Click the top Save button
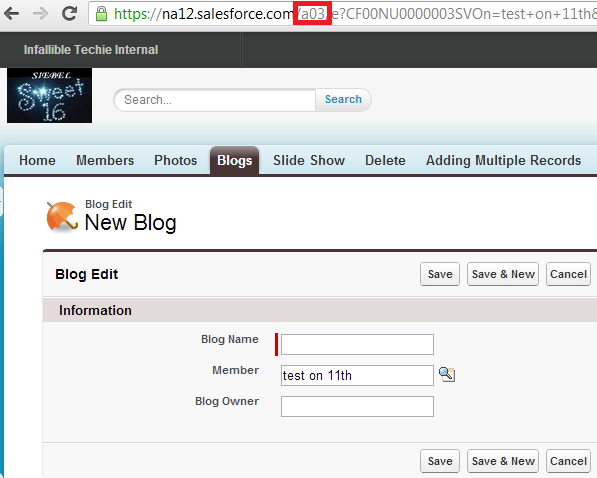Image resolution: width=597 pixels, height=478 pixels. [x=440, y=274]
